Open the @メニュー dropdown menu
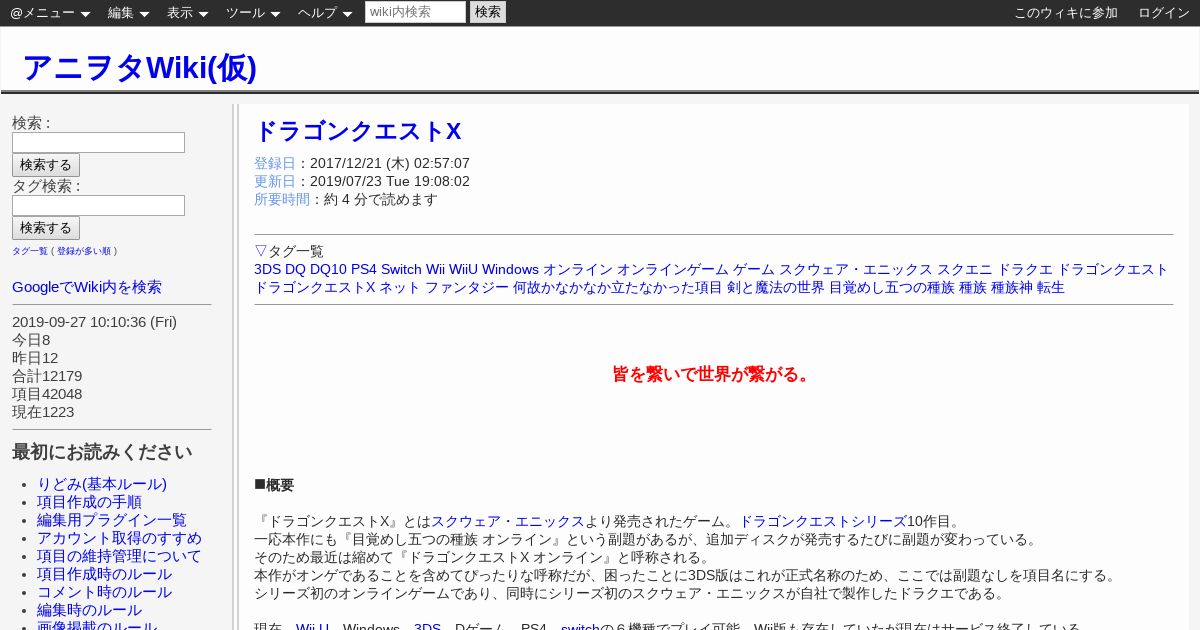Screen dimensions: 1200x630 50,13
